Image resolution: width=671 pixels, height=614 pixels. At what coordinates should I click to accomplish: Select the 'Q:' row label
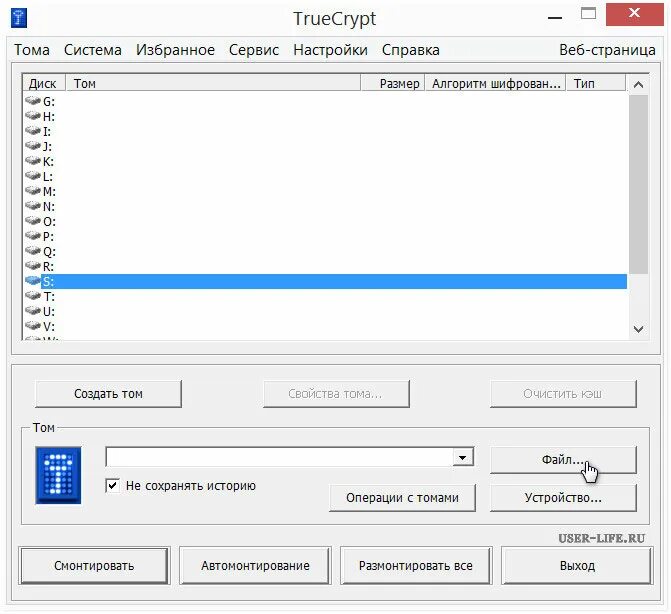coord(49,251)
